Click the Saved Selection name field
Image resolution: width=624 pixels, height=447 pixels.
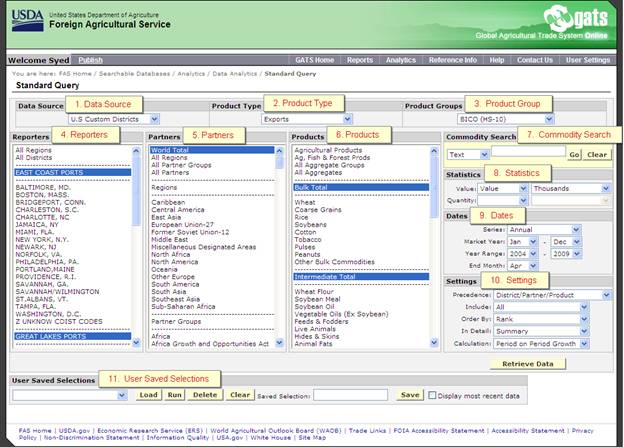pyautogui.click(x=350, y=395)
